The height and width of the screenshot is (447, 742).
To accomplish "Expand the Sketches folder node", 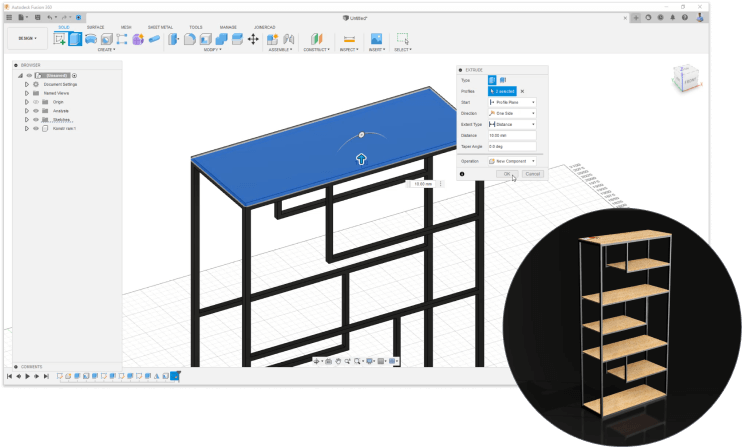I will [26, 120].
